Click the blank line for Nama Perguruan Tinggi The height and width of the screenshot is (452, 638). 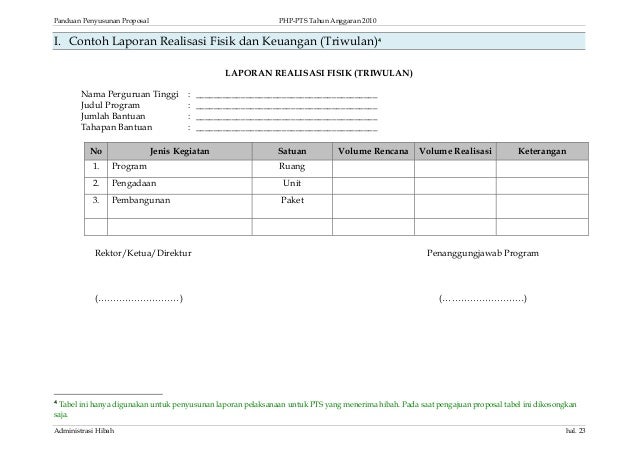287,97
